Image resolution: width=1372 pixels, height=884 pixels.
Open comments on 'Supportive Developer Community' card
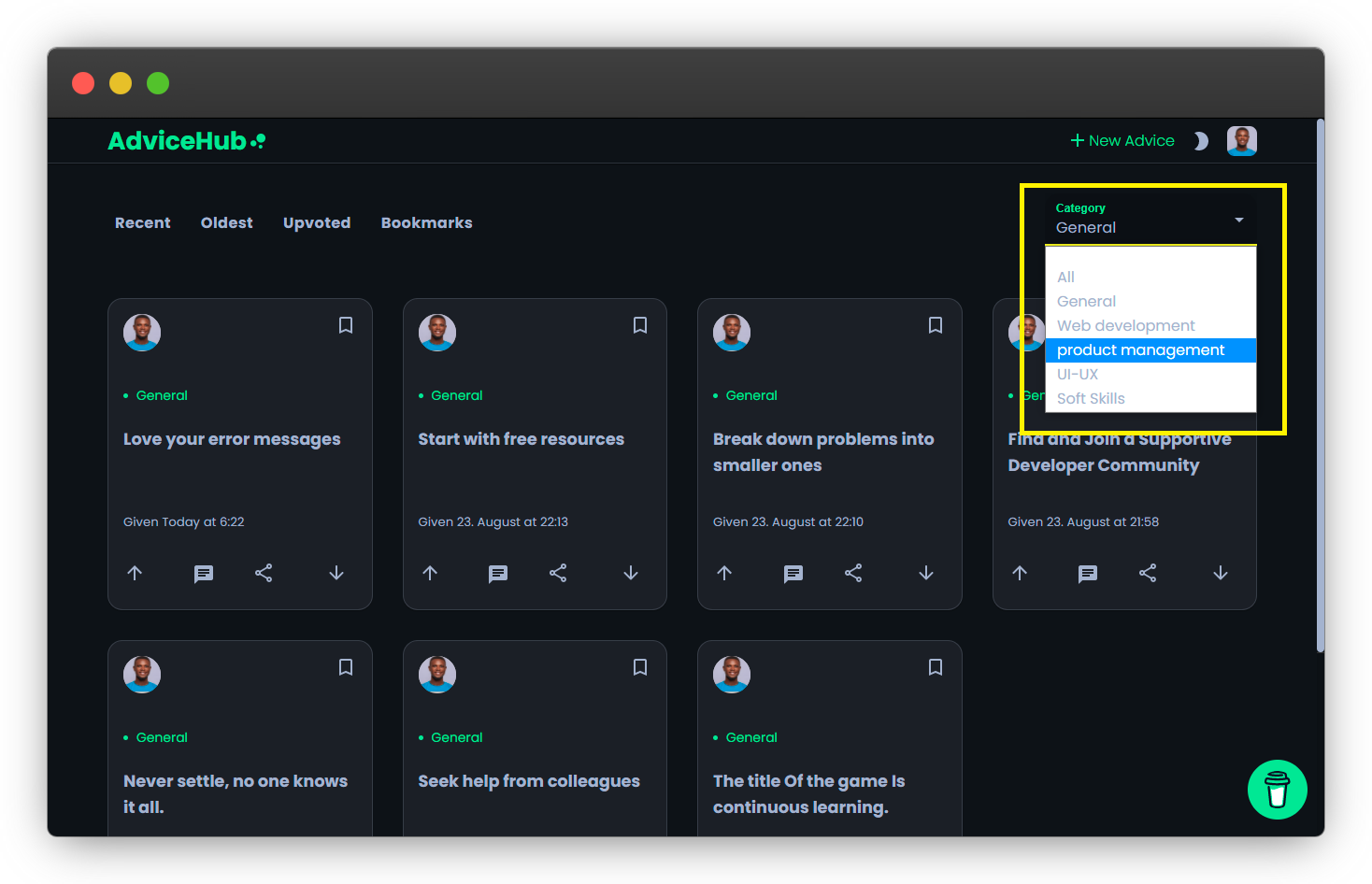click(x=1088, y=574)
